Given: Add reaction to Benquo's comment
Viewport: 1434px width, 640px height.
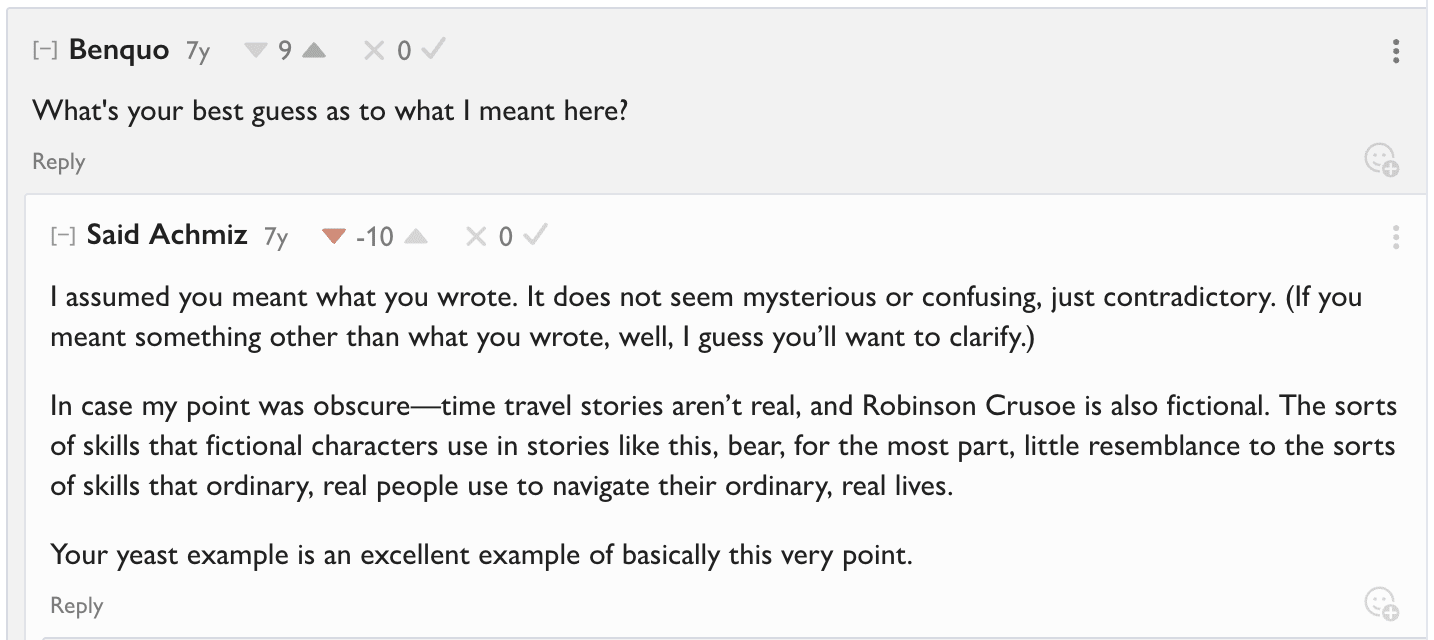Looking at the screenshot, I should (x=1381, y=160).
